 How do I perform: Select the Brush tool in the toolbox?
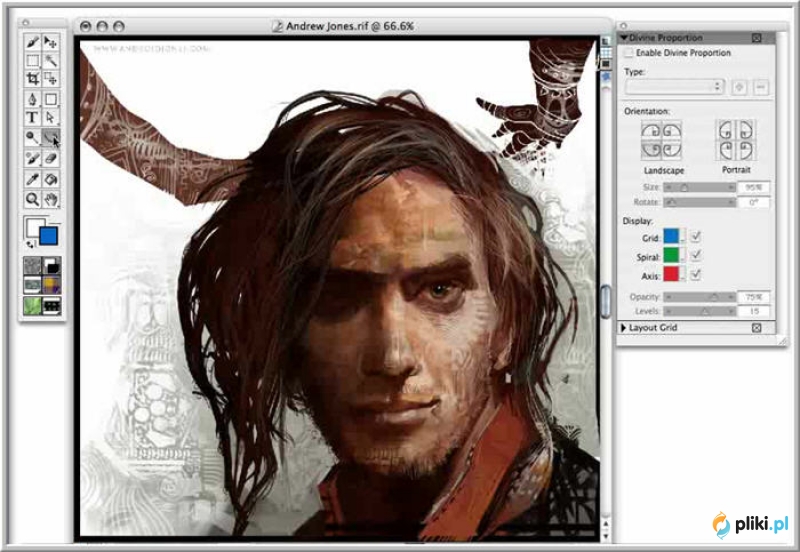pyautogui.click(x=33, y=42)
